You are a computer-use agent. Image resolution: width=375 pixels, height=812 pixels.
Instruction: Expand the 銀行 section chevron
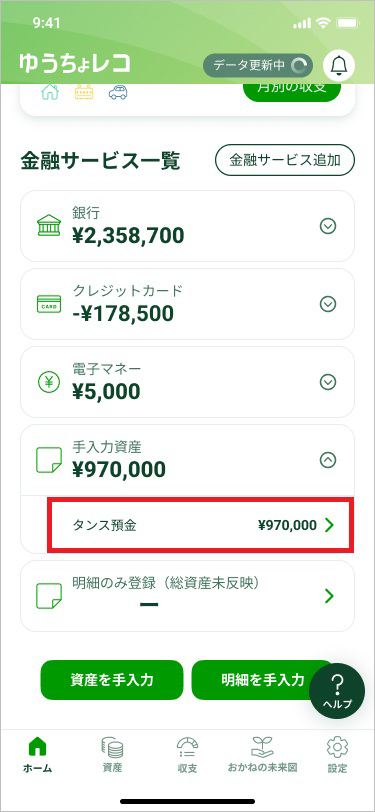click(x=328, y=226)
